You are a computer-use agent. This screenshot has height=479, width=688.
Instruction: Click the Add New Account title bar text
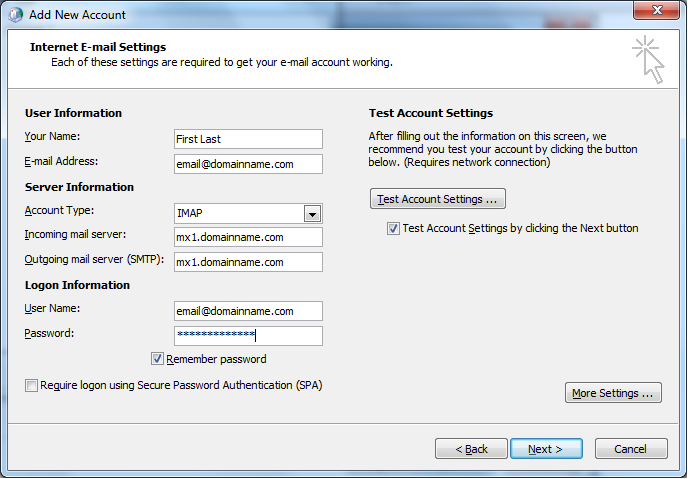(78, 15)
